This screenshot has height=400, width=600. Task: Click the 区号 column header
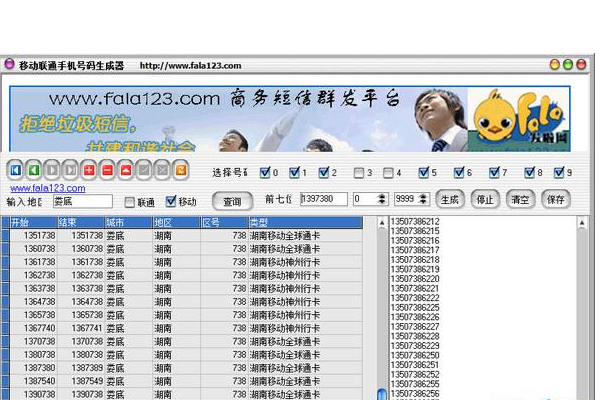coord(225,222)
